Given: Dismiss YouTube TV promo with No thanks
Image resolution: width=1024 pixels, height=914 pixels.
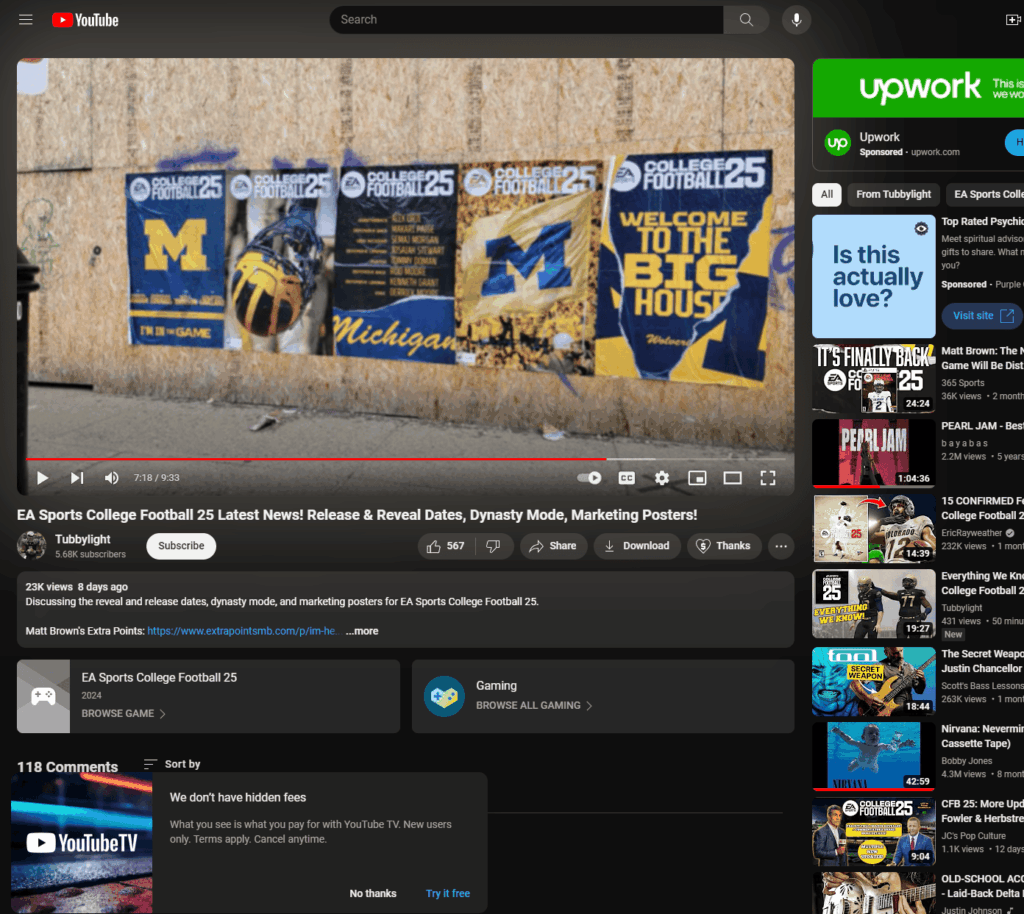Looking at the screenshot, I should pos(373,893).
